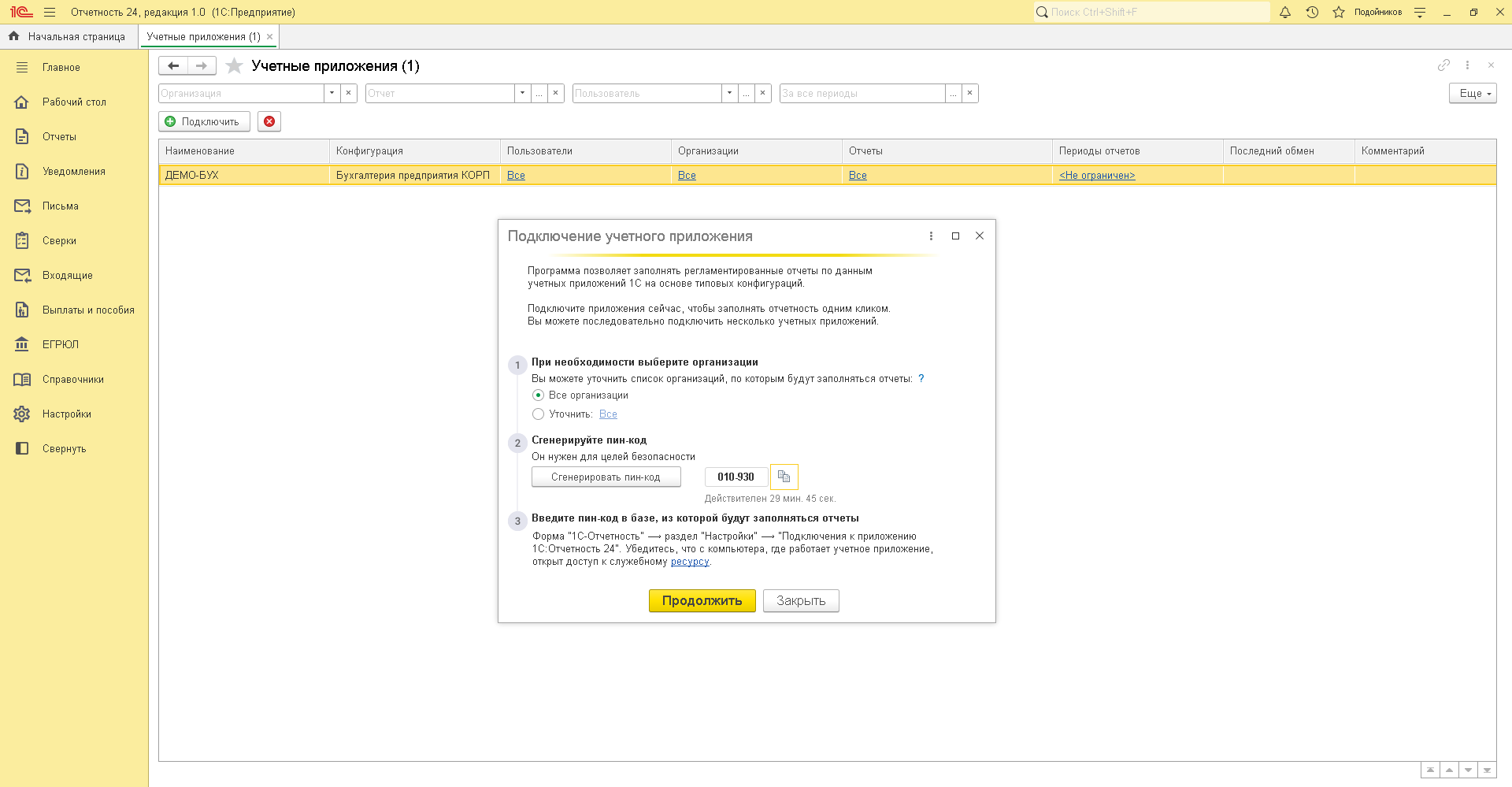Click the 1C logo icon
1512x787 pixels.
pos(21,12)
